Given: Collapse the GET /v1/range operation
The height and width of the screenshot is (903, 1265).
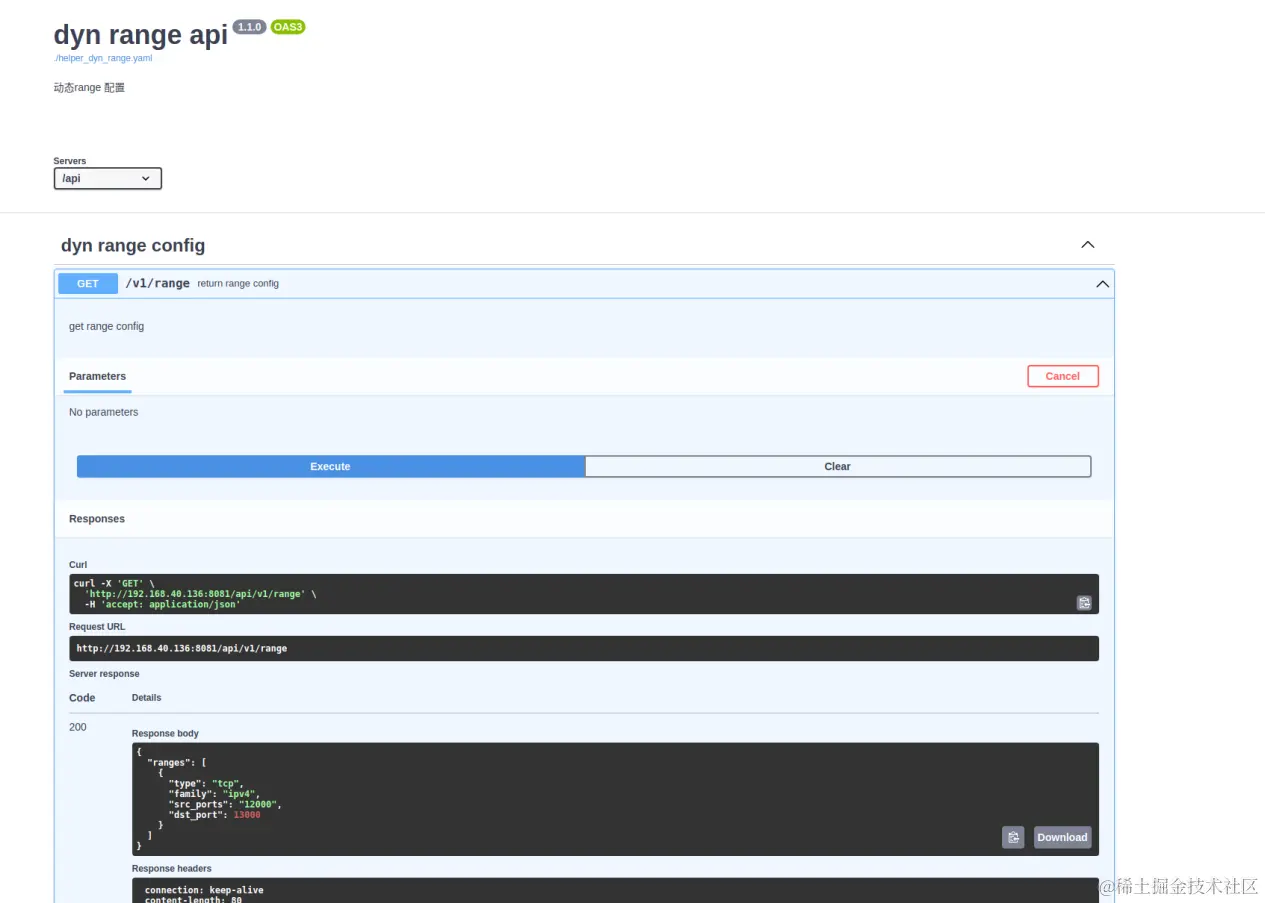Looking at the screenshot, I should pyautogui.click(x=1102, y=284).
